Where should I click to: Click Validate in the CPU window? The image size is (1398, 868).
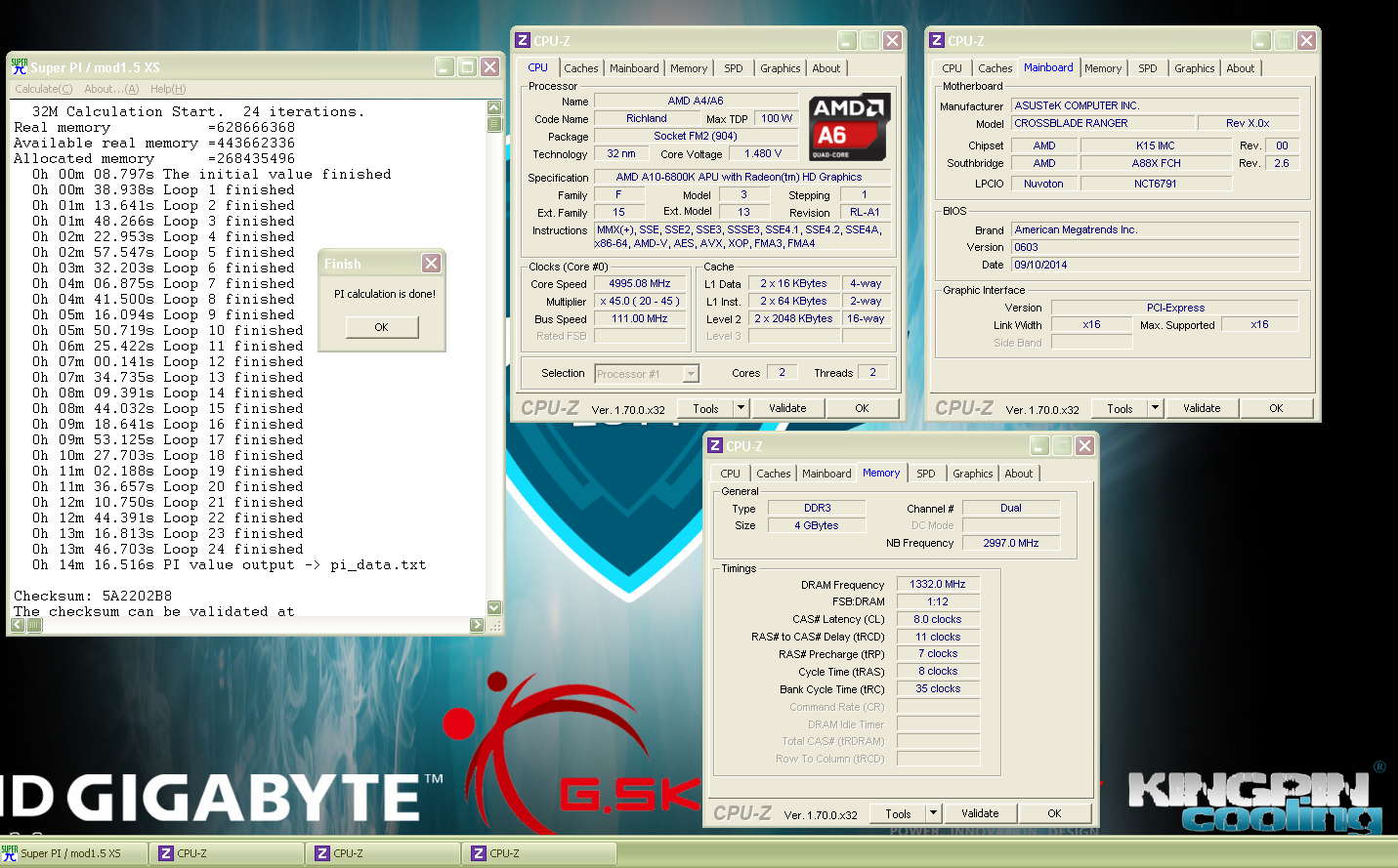tap(787, 408)
